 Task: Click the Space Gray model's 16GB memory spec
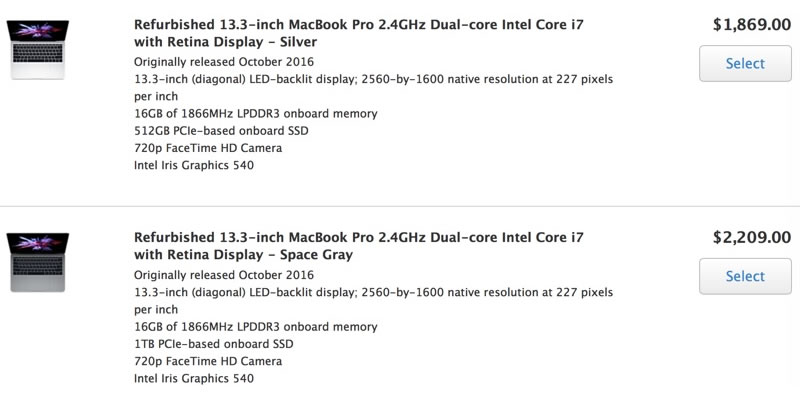point(255,327)
